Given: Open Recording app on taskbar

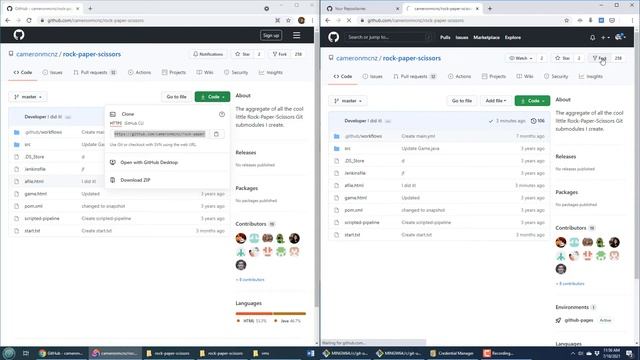Looking at the screenshot, I should click(499, 353).
